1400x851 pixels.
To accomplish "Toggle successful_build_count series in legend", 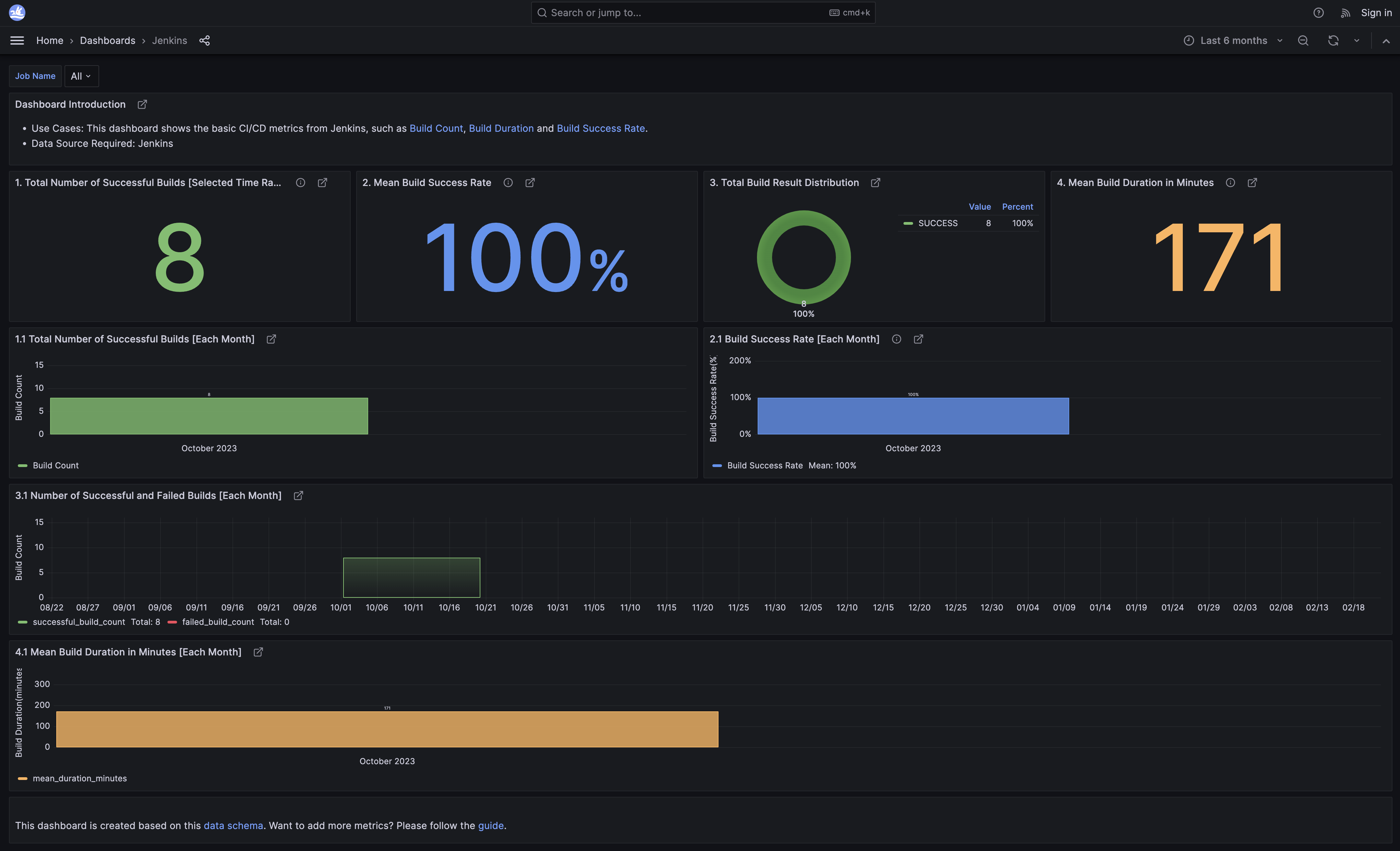I will (x=79, y=622).
